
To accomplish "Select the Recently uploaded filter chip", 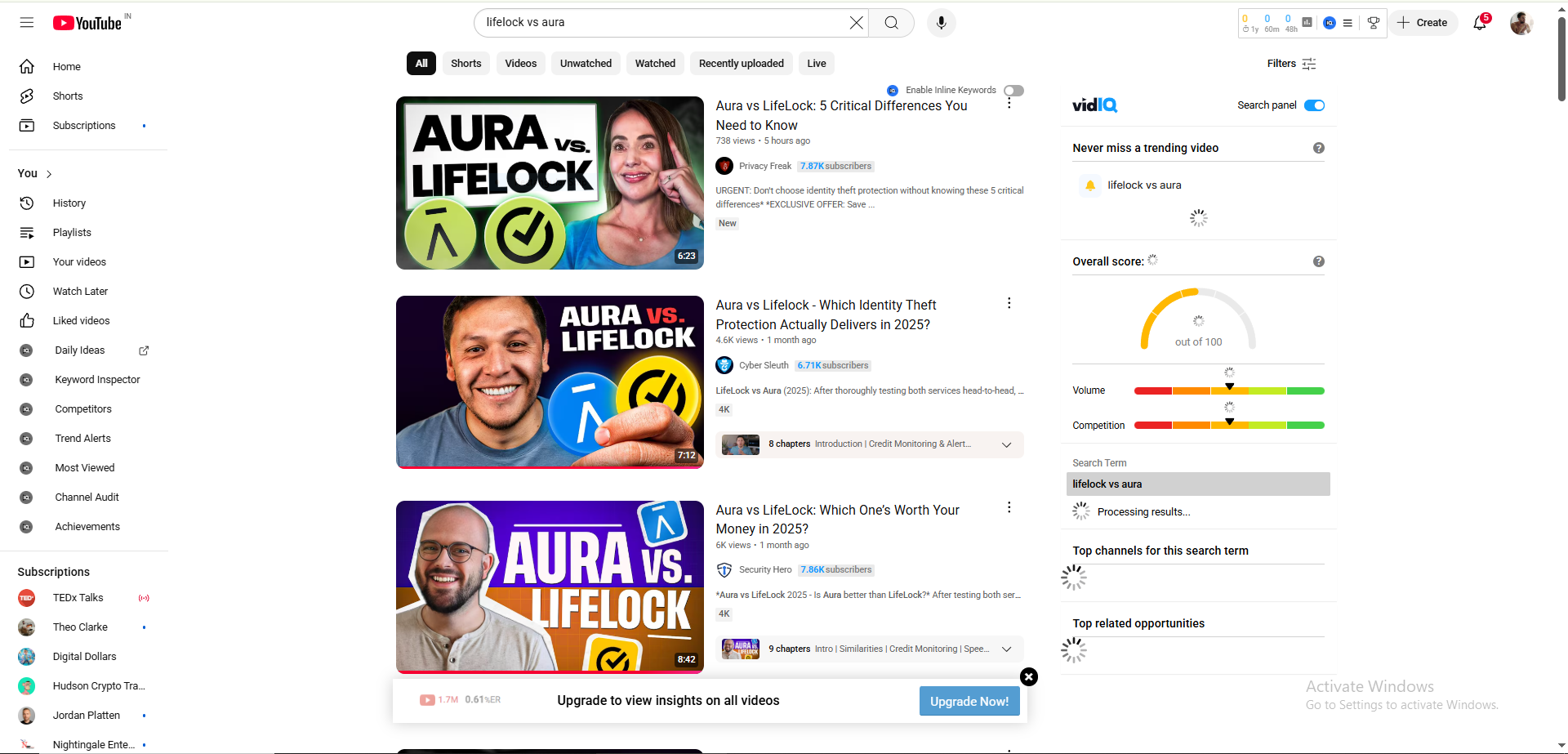I will tap(742, 64).
